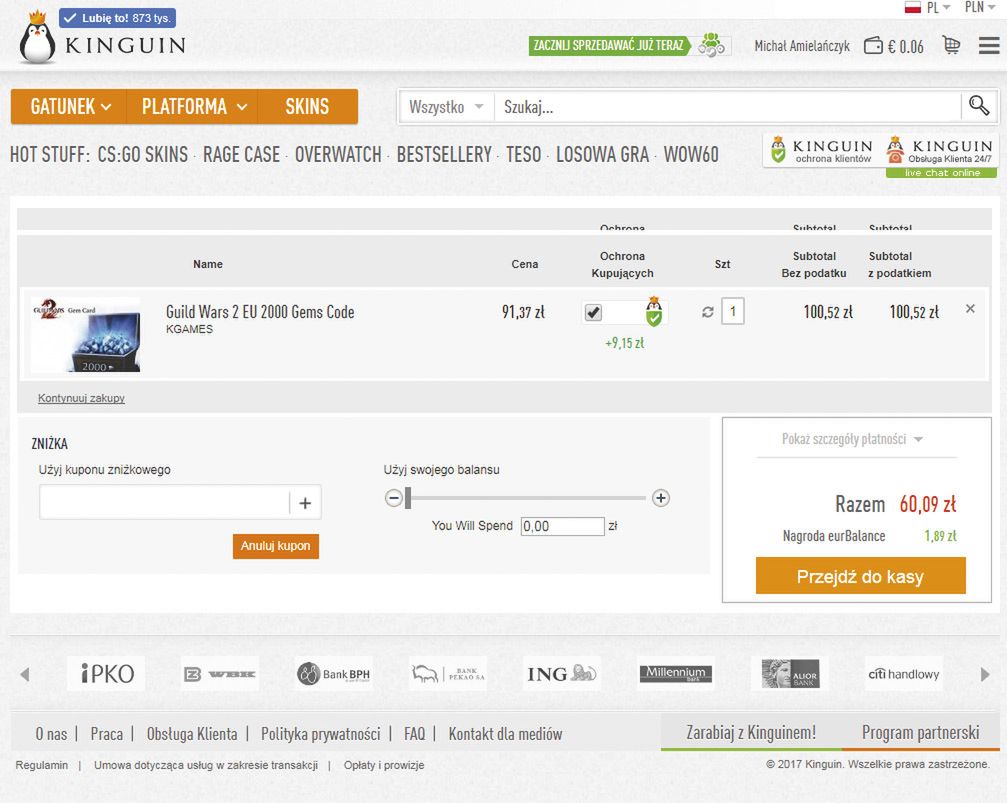Expand the PLATFORMA menu
The image size is (1007, 803).
tap(193, 107)
